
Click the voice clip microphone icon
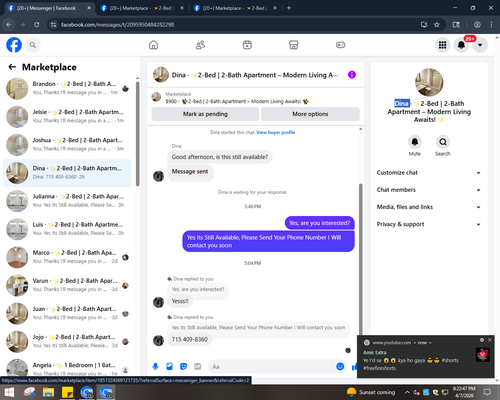[155, 367]
